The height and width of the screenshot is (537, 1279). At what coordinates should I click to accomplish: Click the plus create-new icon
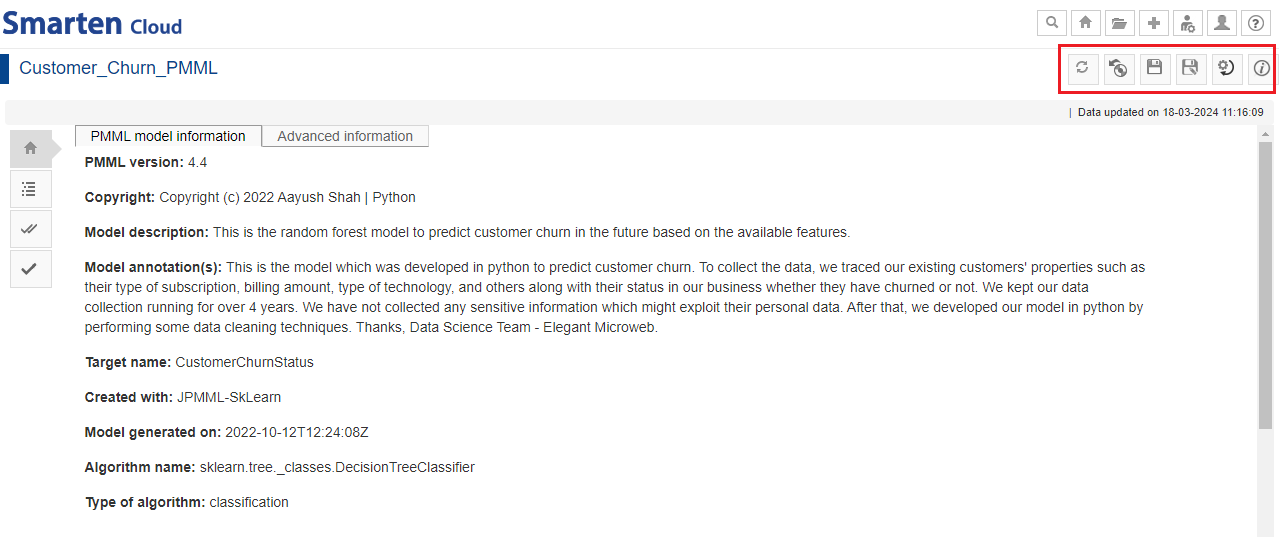tap(1153, 23)
